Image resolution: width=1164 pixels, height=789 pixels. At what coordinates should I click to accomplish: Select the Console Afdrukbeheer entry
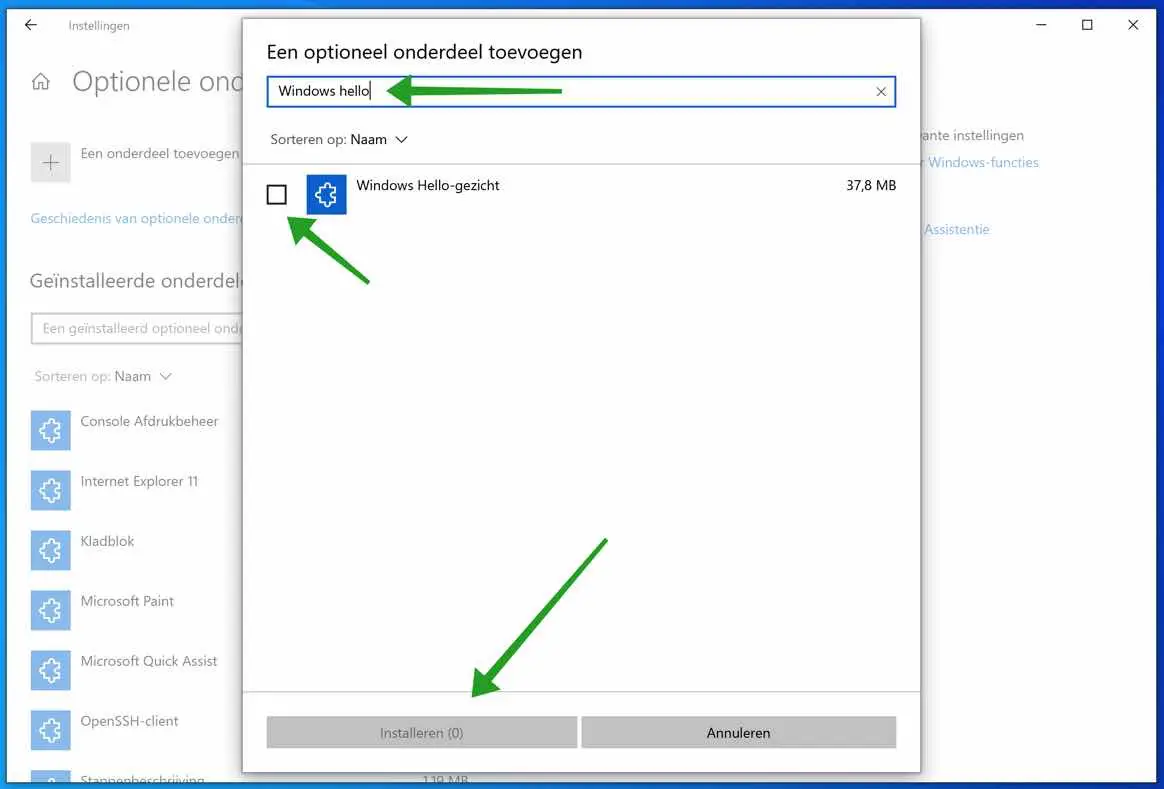(x=149, y=421)
